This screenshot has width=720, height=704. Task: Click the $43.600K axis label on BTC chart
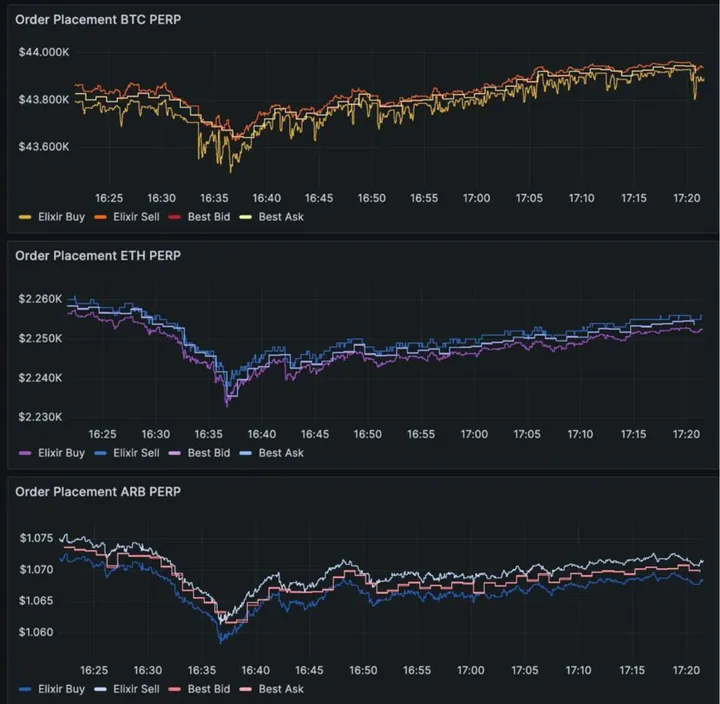click(x=44, y=147)
